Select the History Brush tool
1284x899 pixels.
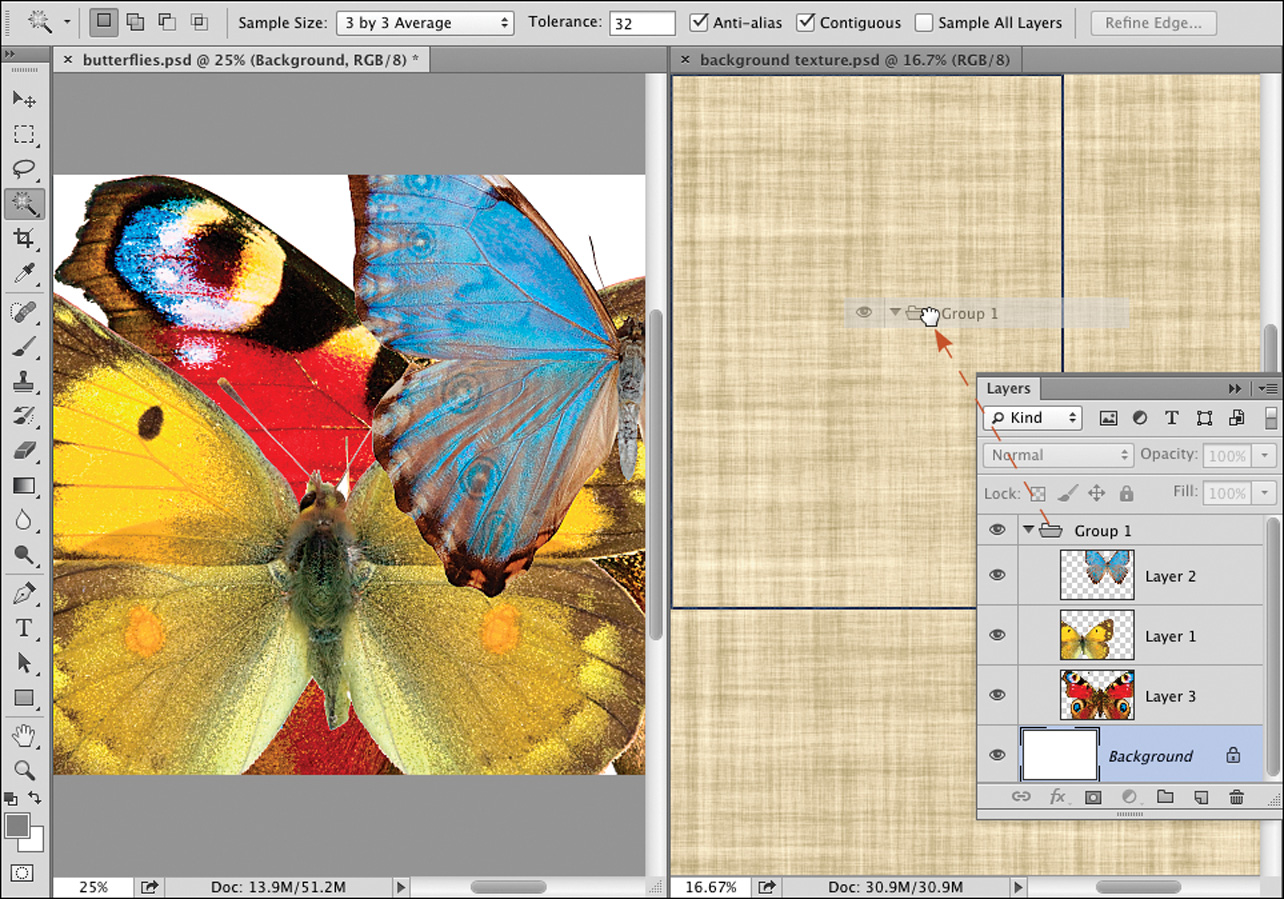(x=24, y=416)
